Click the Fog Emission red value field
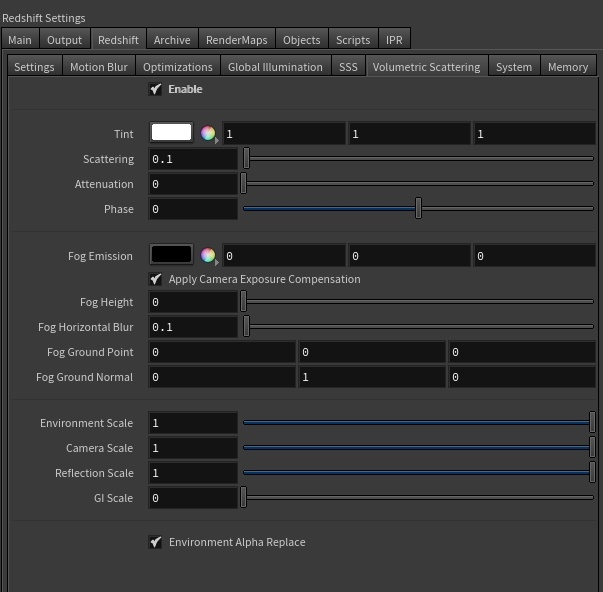The height and width of the screenshot is (592, 603). tap(284, 255)
